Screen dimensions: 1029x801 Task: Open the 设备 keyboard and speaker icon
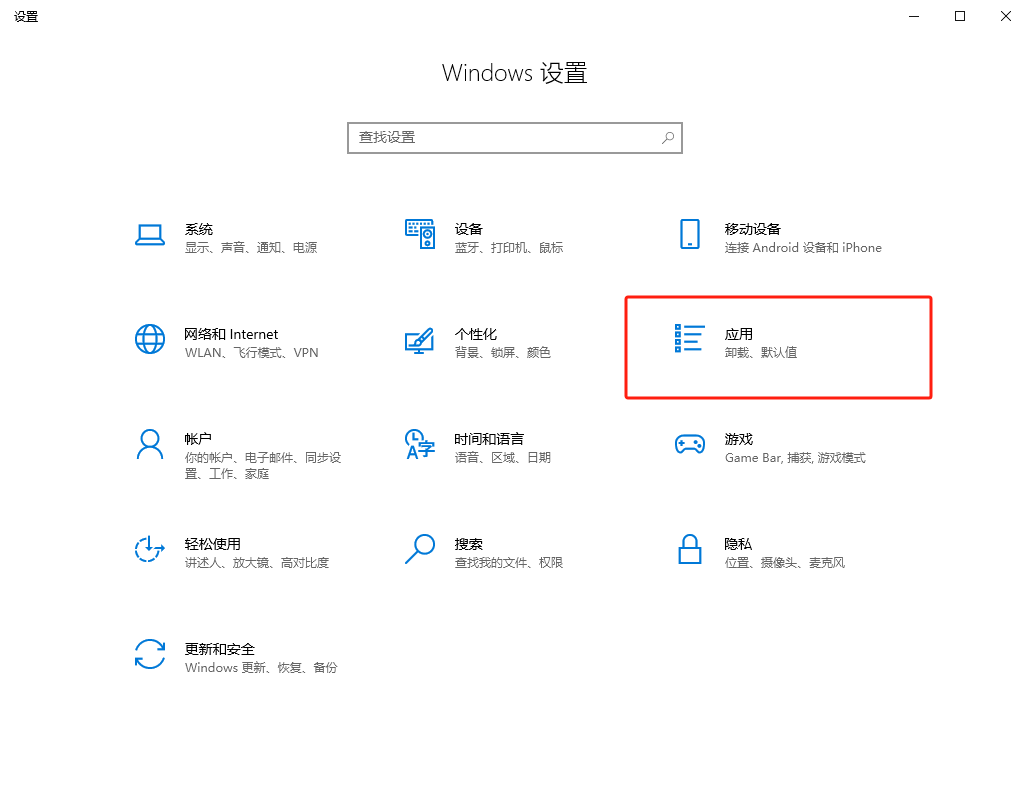point(420,234)
